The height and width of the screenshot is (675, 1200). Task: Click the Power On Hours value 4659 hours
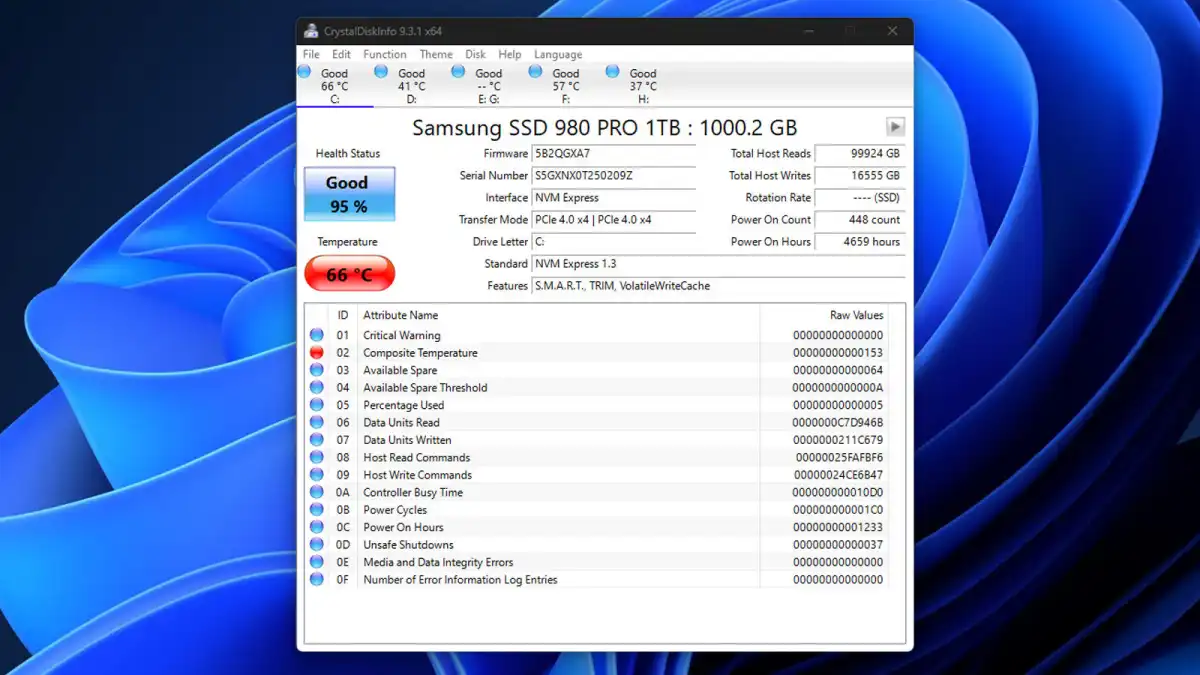[x=860, y=242]
